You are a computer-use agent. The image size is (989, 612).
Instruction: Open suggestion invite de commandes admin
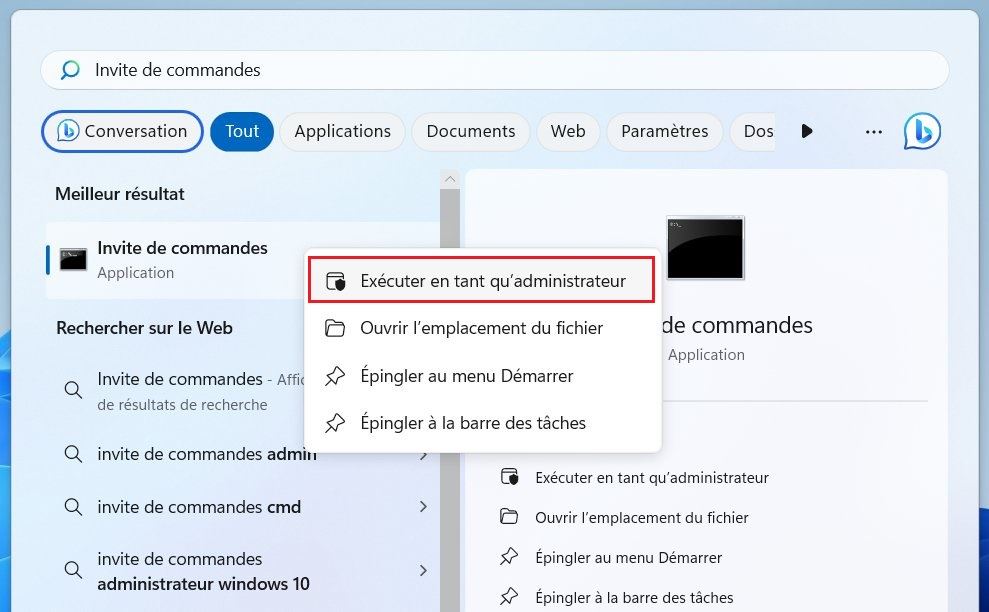point(207,454)
